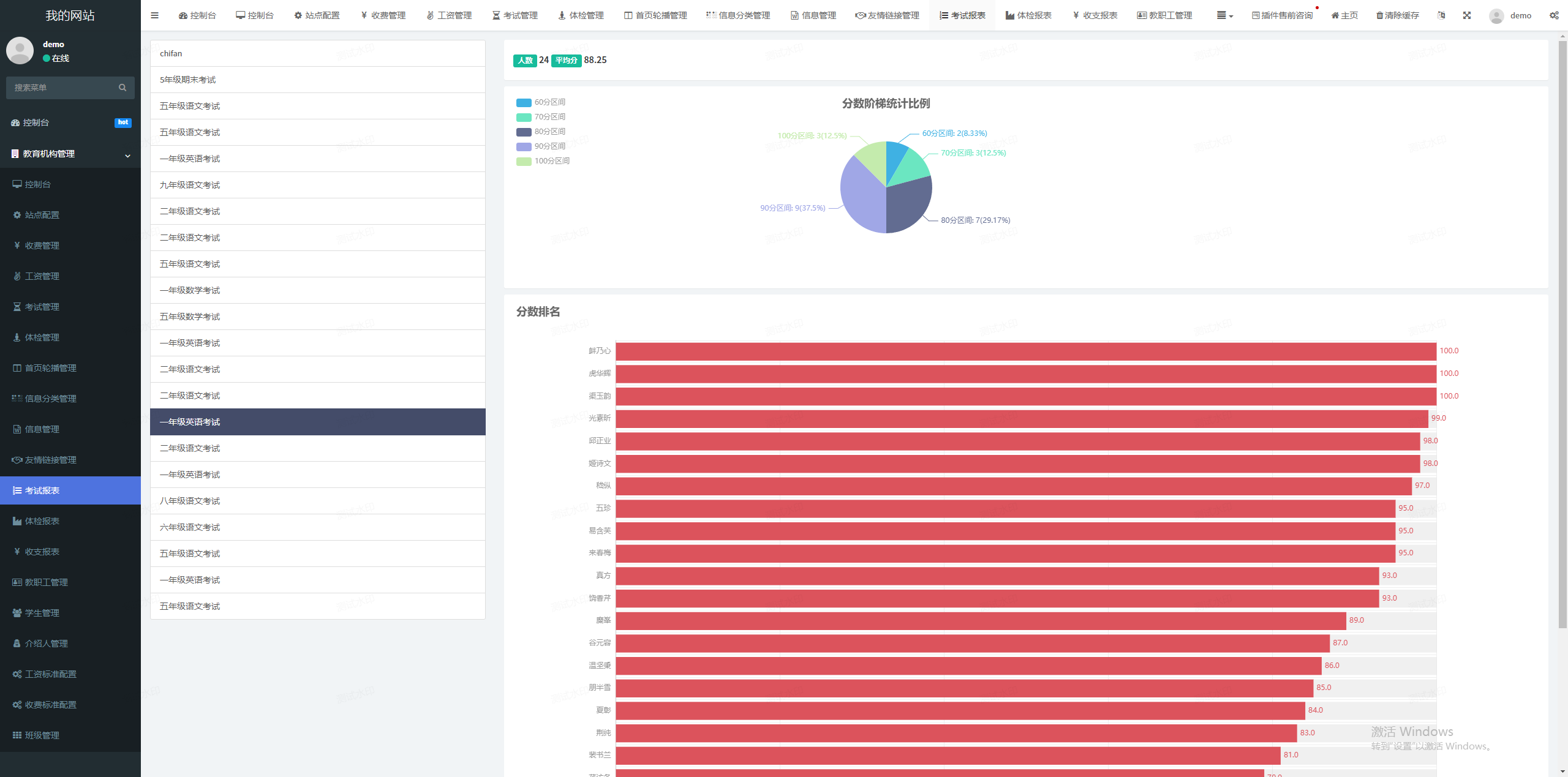Viewport: 1568px width, 777px height.
Task: Switch to the 考试管理 top tab
Action: click(515, 15)
